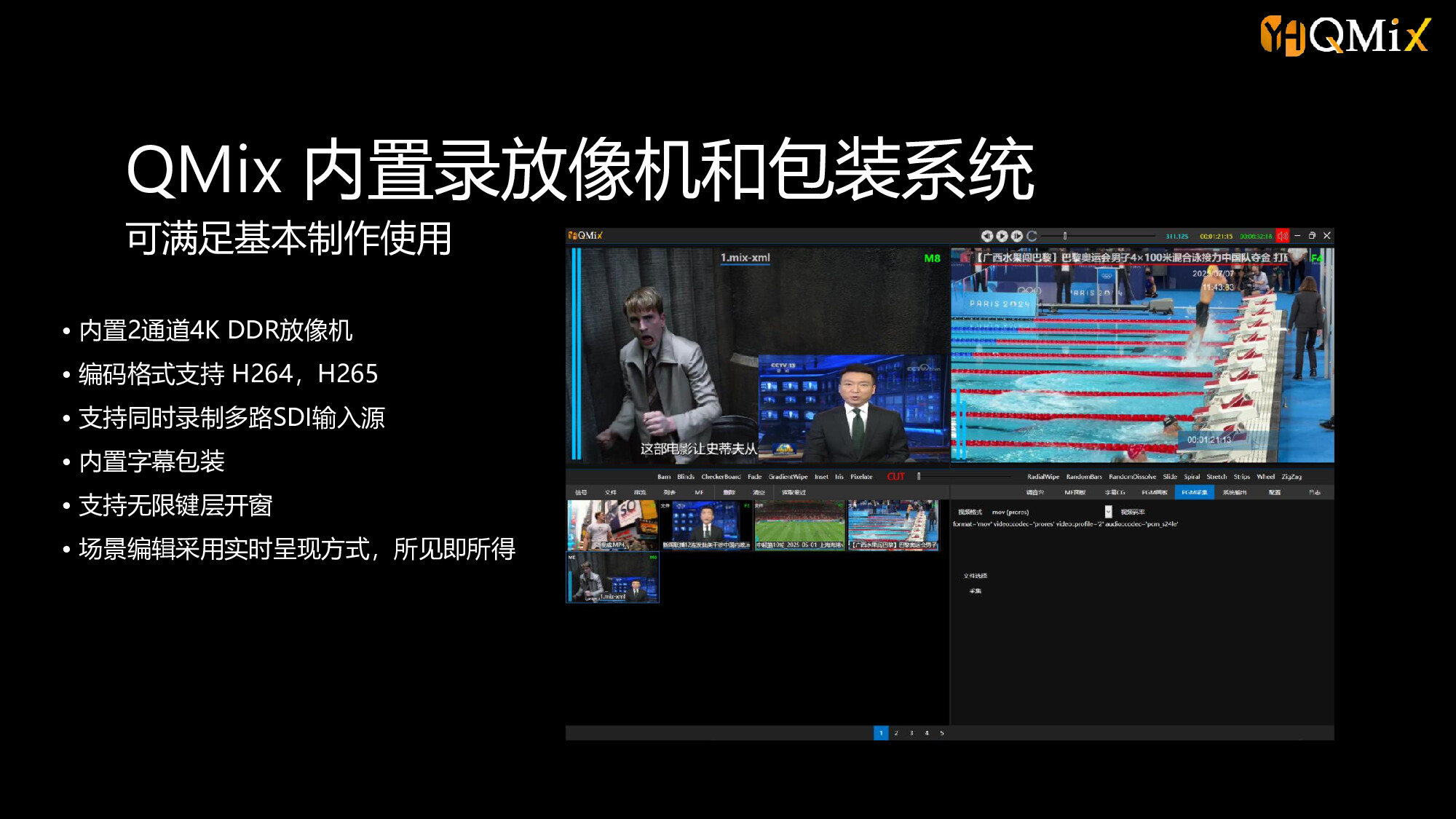Image resolution: width=1456 pixels, height=819 pixels.
Task: Move the transition T-bar slider next to CUT
Action: coord(919,476)
